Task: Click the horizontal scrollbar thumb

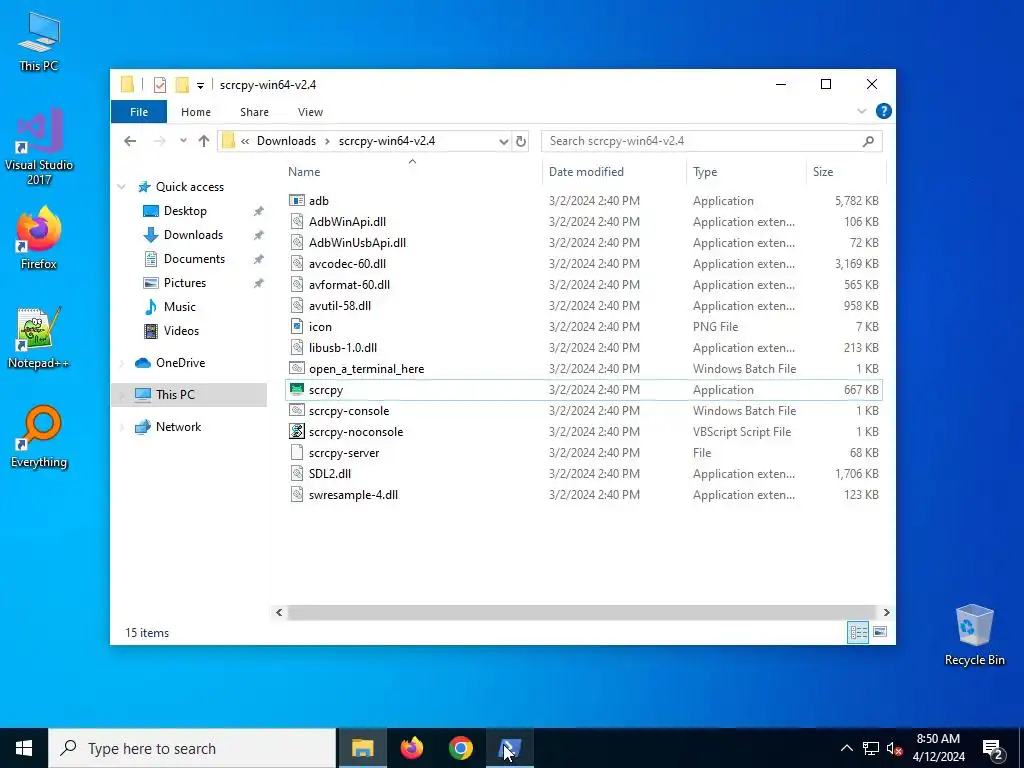Action: point(583,613)
